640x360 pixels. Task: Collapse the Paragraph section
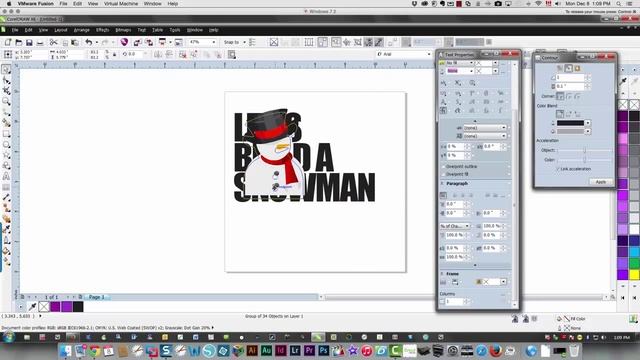pyautogui.click(x=442, y=184)
